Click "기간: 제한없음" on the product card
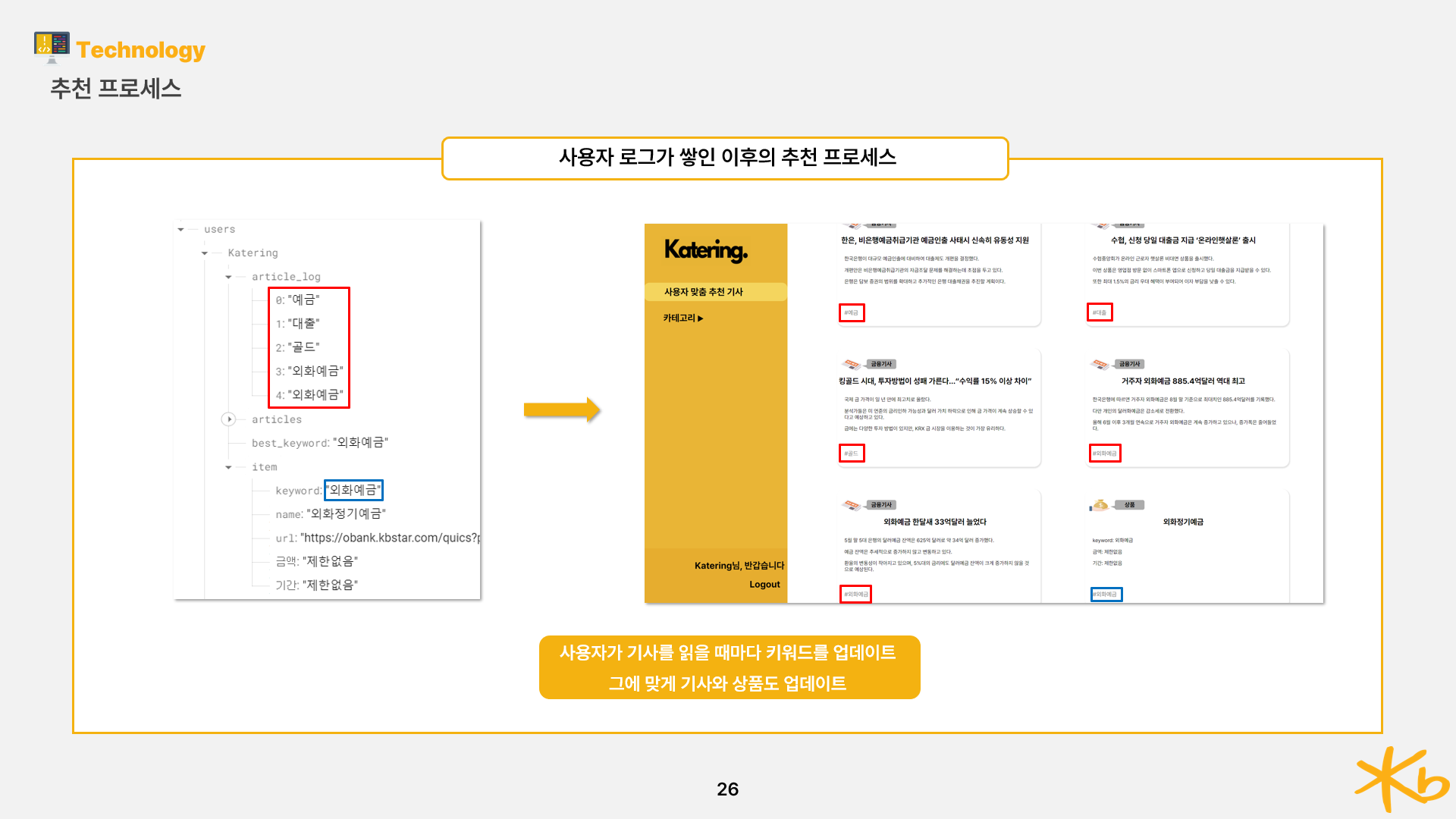Viewport: 1456px width, 819px height. point(1107,563)
